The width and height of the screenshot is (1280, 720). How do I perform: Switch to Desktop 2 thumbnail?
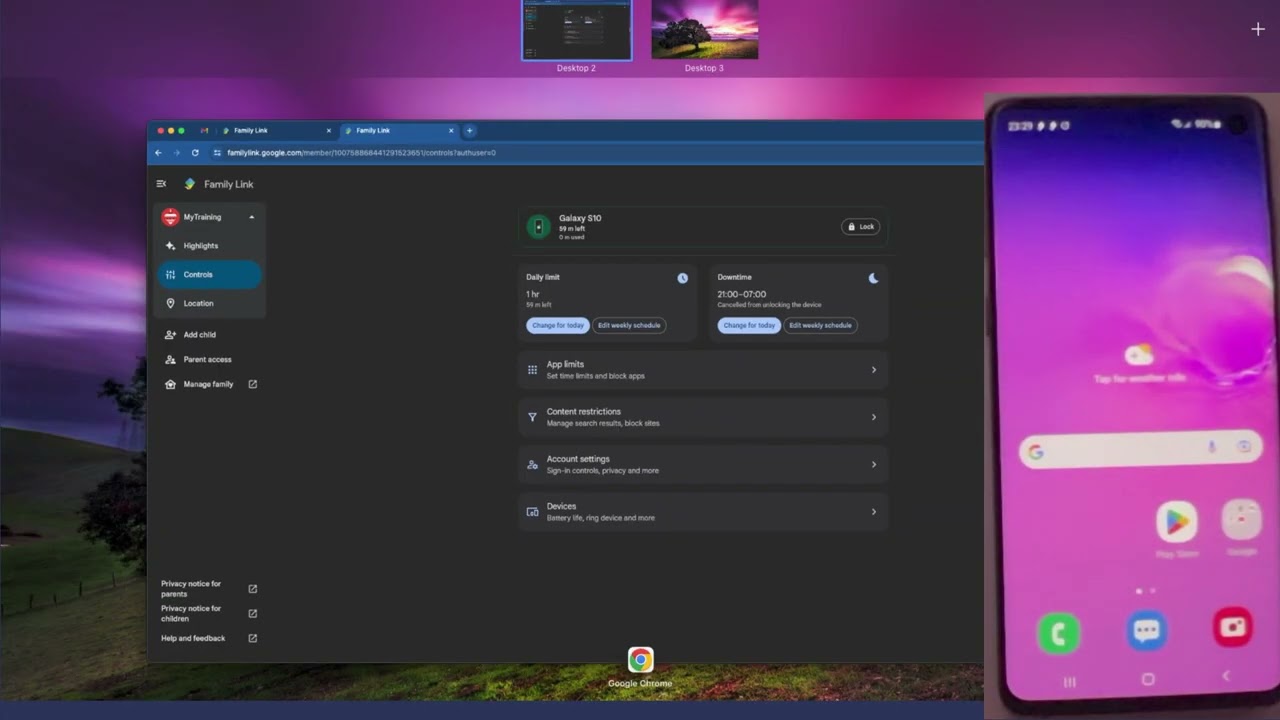(x=577, y=30)
